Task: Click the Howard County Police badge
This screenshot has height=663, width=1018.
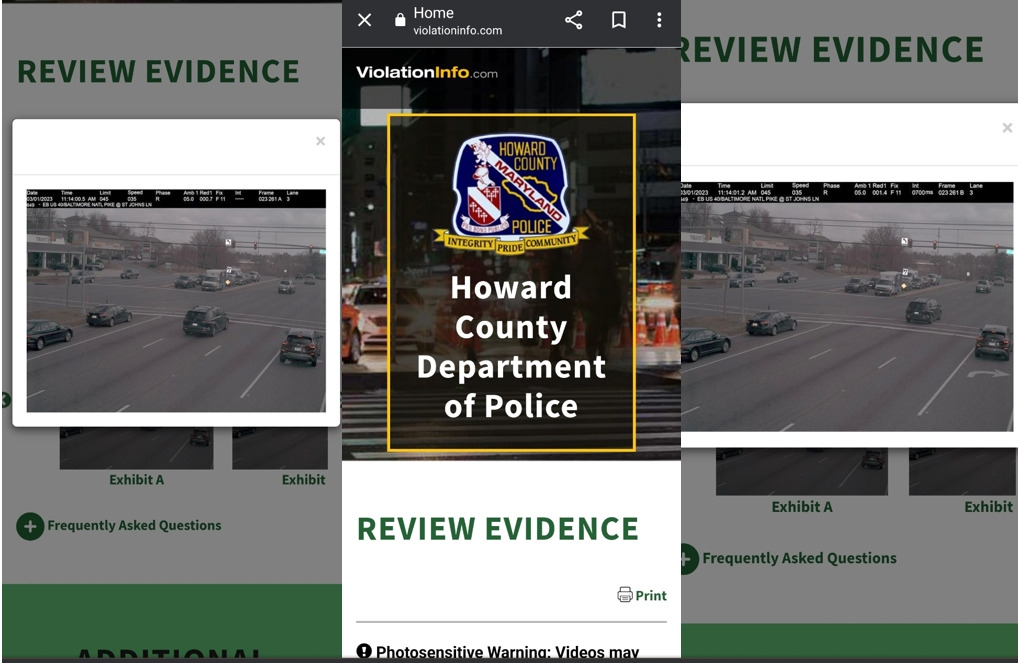Action: [511, 194]
